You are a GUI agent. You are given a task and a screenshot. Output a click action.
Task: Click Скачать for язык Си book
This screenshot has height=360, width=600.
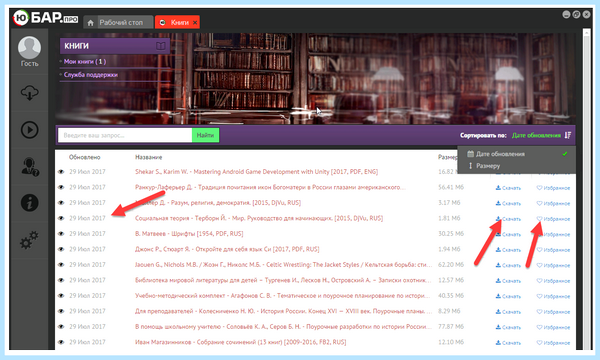click(x=508, y=250)
